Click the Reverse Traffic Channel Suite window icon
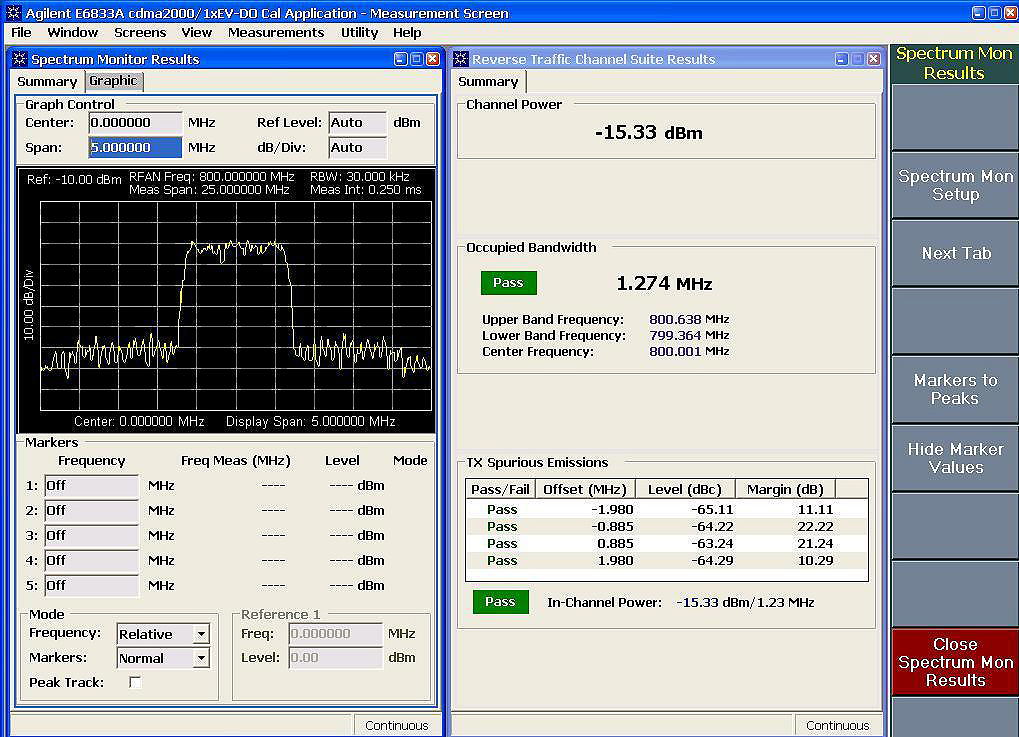The height and width of the screenshot is (737, 1019). point(461,59)
